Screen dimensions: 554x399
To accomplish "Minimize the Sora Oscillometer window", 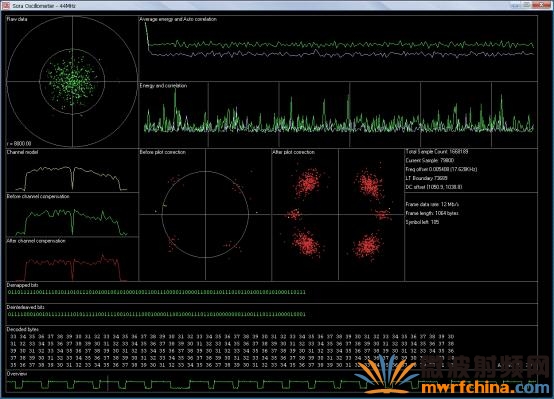I will pos(515,5).
